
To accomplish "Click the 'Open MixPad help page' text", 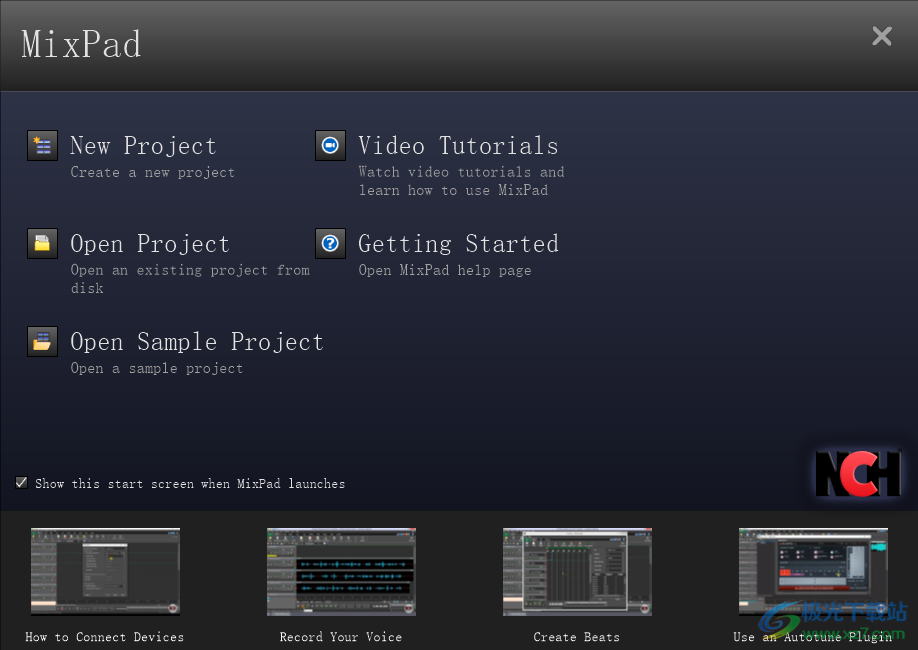I will [445, 271].
